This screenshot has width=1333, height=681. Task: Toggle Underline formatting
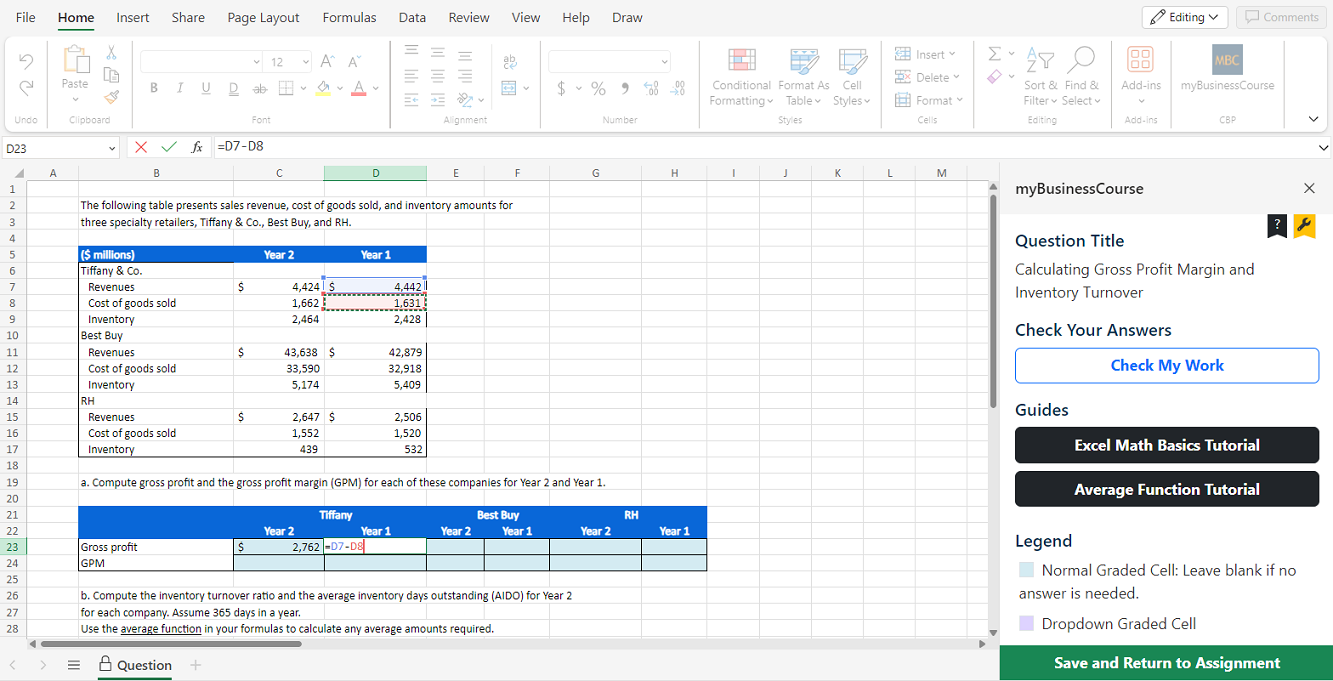[x=206, y=89]
